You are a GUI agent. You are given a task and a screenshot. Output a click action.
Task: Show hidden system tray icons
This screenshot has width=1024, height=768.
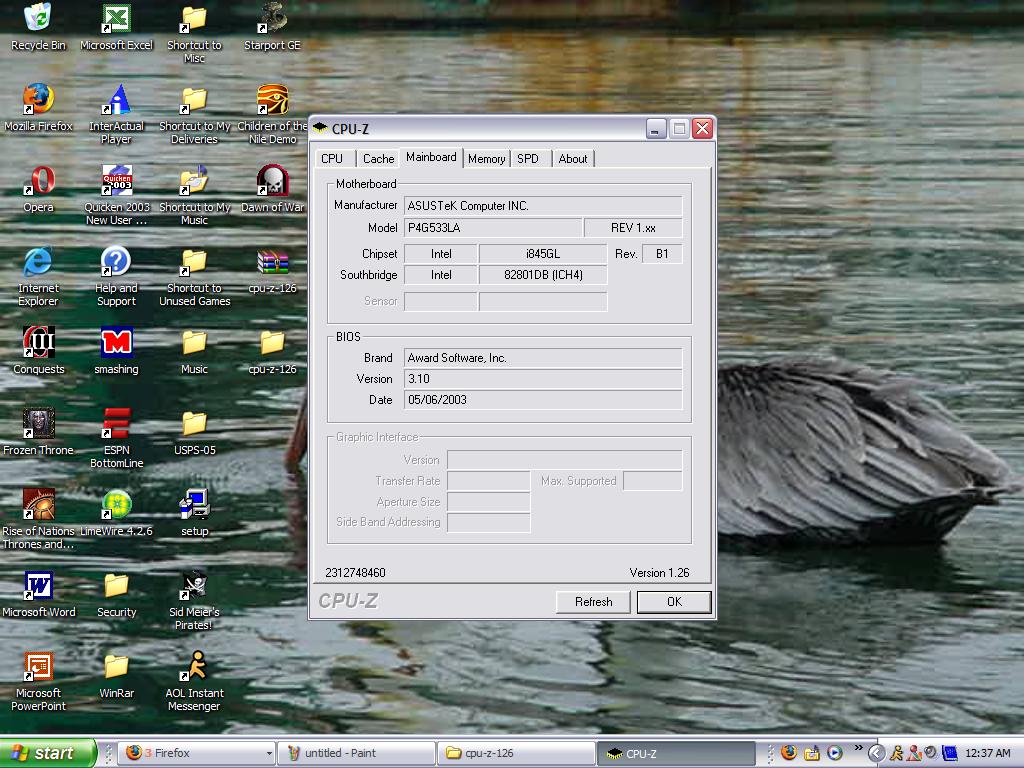876,753
